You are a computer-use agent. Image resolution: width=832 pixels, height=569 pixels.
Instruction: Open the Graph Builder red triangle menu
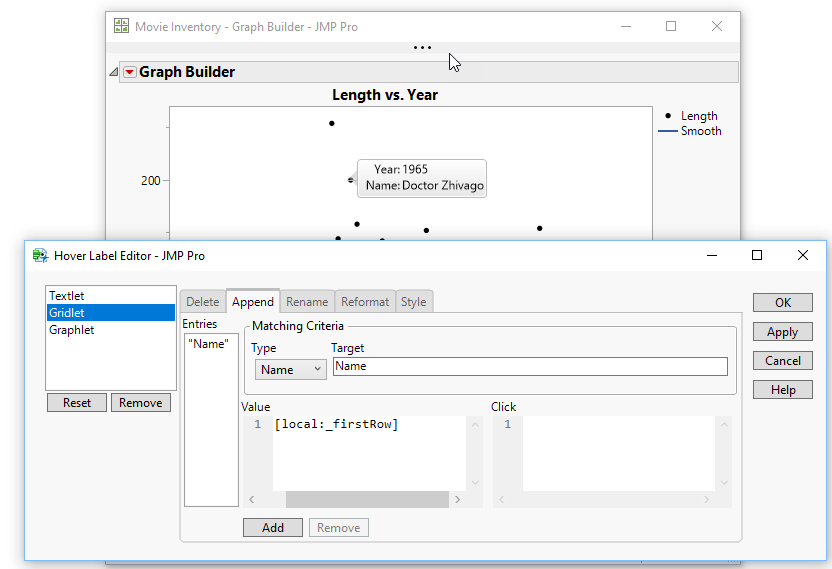pyautogui.click(x=129, y=72)
